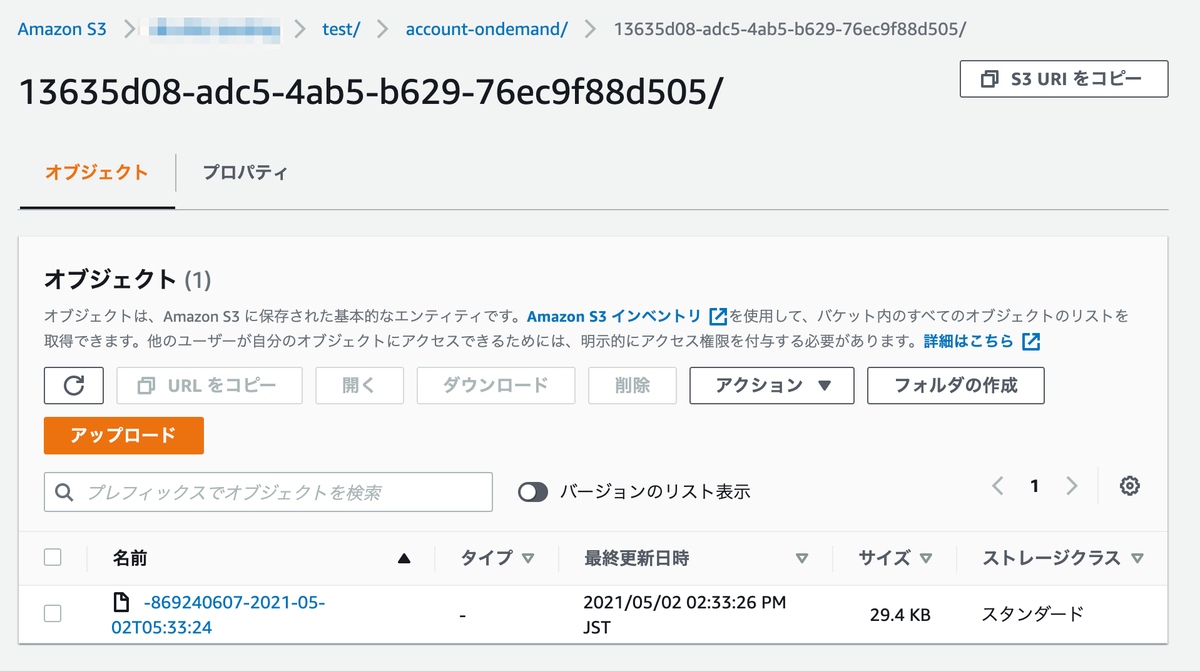Navigate to account-ondemand/ breadcrumb folder
This screenshot has width=1200, height=671.
pyautogui.click(x=487, y=29)
